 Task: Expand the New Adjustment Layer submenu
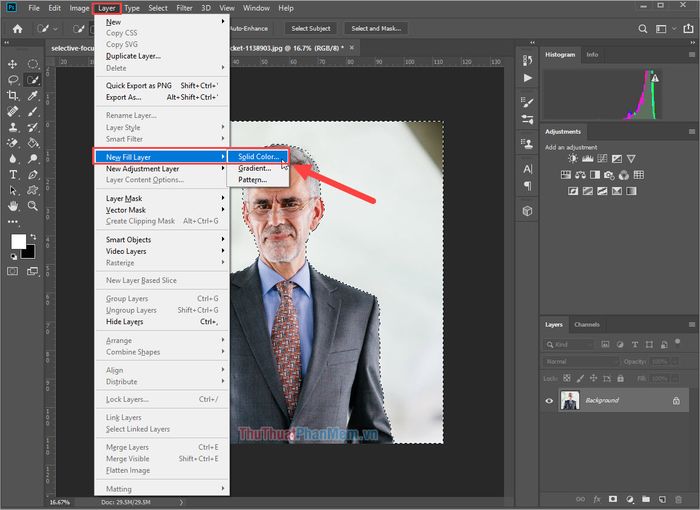pos(162,168)
